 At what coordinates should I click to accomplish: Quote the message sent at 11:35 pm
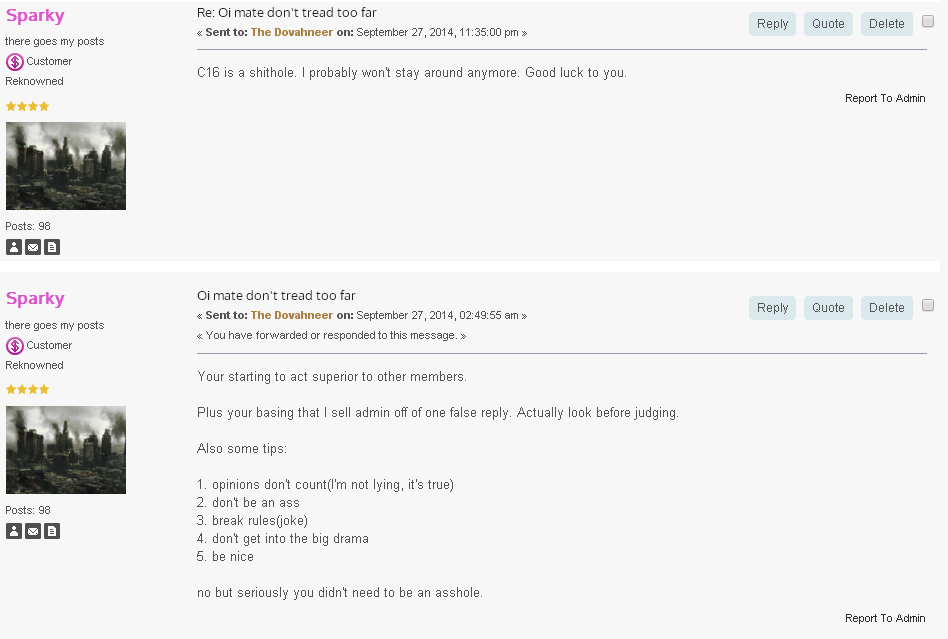[x=828, y=24]
